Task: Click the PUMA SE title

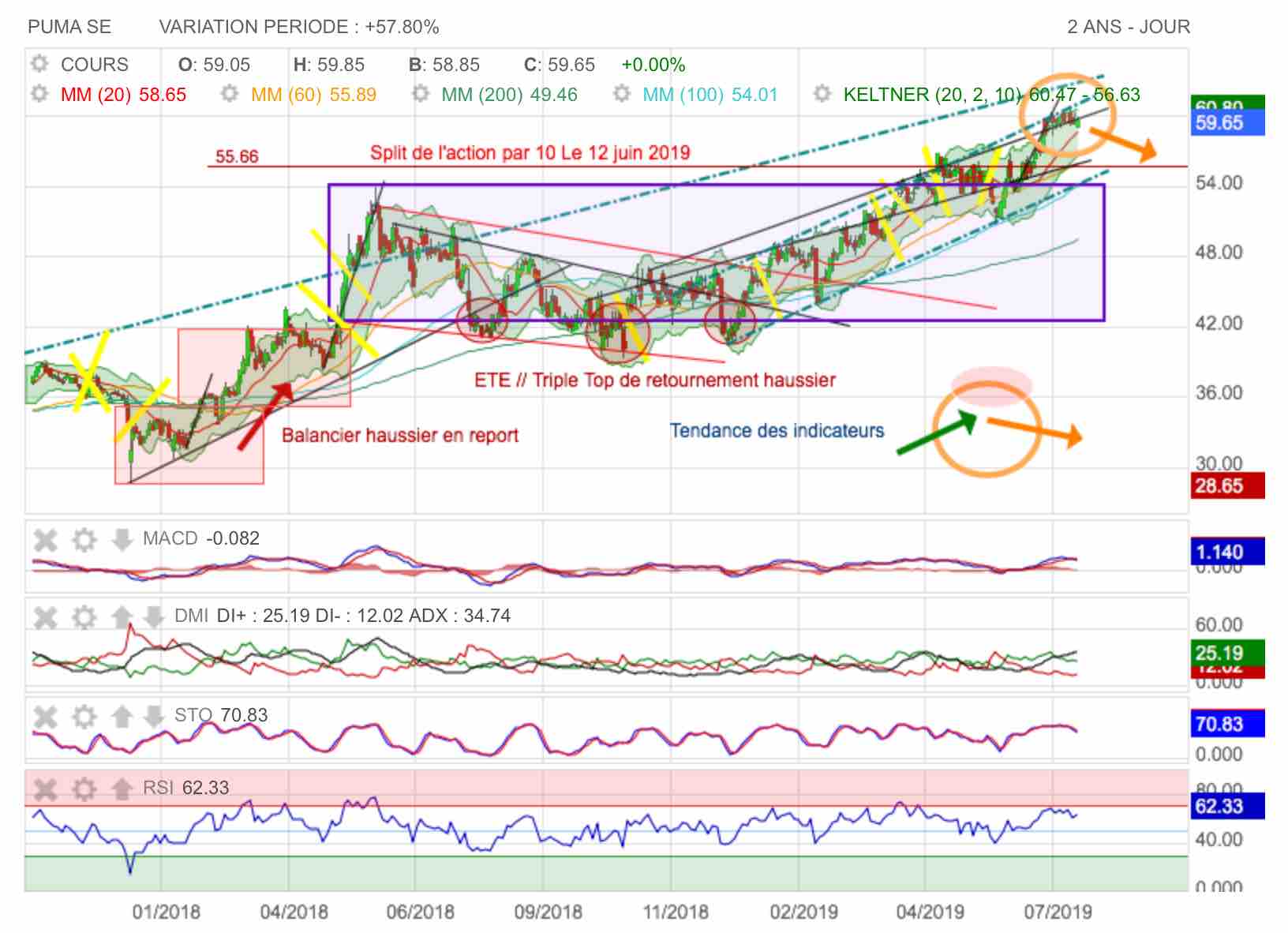Action: click(69, 27)
